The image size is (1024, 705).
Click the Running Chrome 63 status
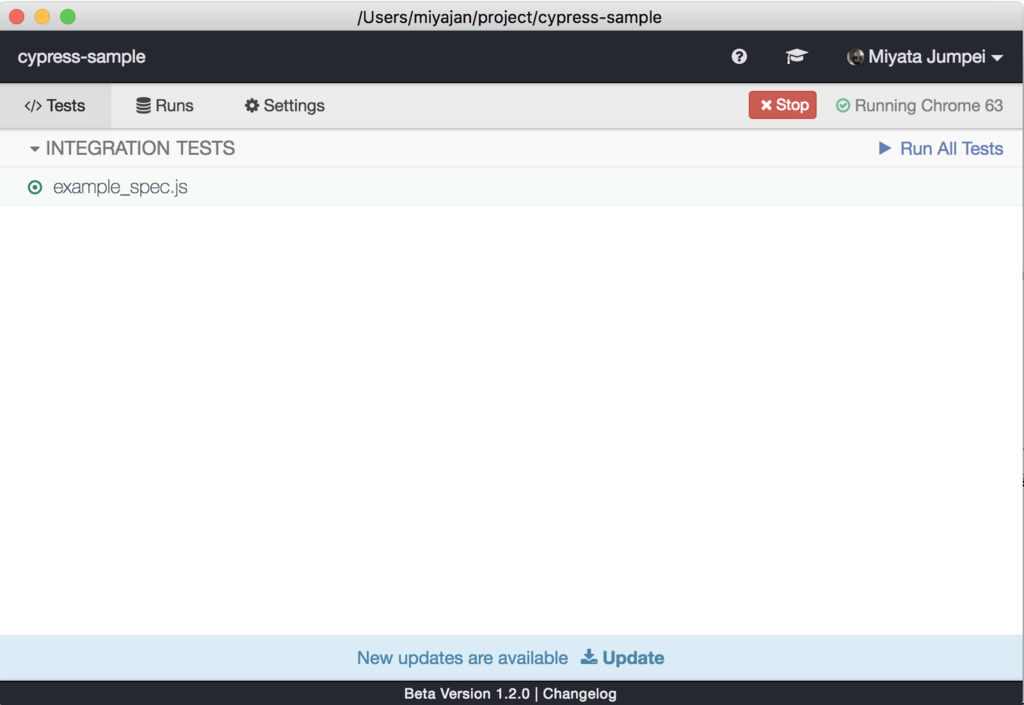click(920, 106)
